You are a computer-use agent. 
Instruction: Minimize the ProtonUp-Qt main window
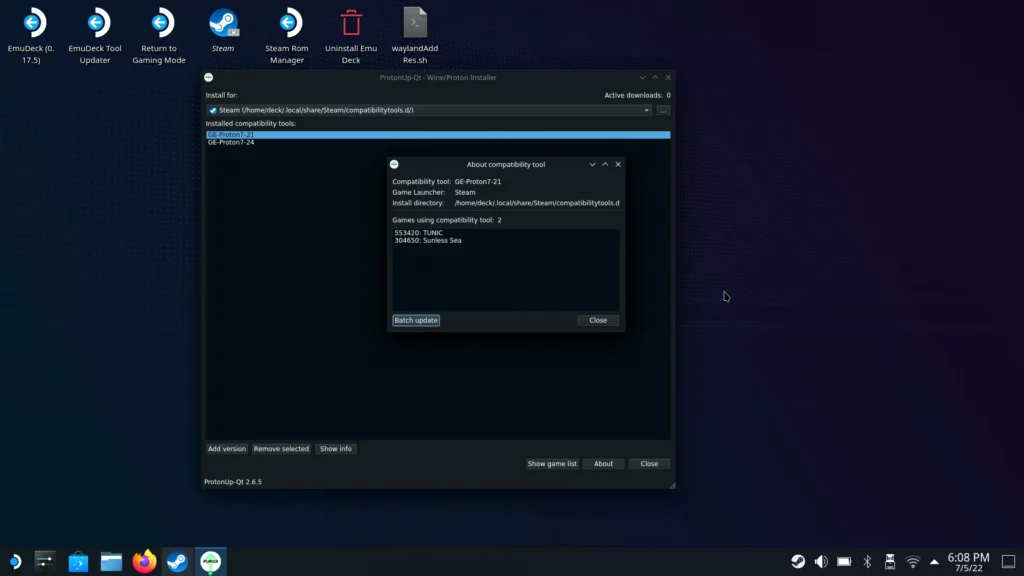coord(643,77)
